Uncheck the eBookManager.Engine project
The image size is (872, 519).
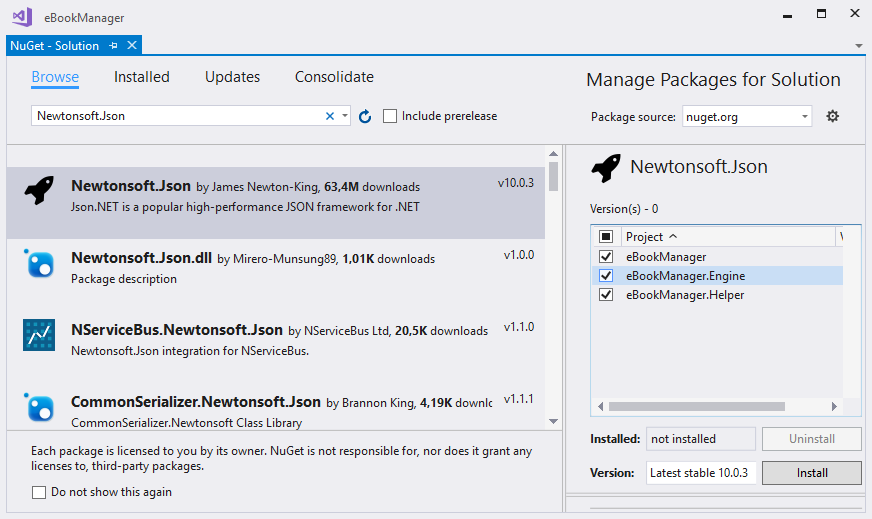[606, 275]
